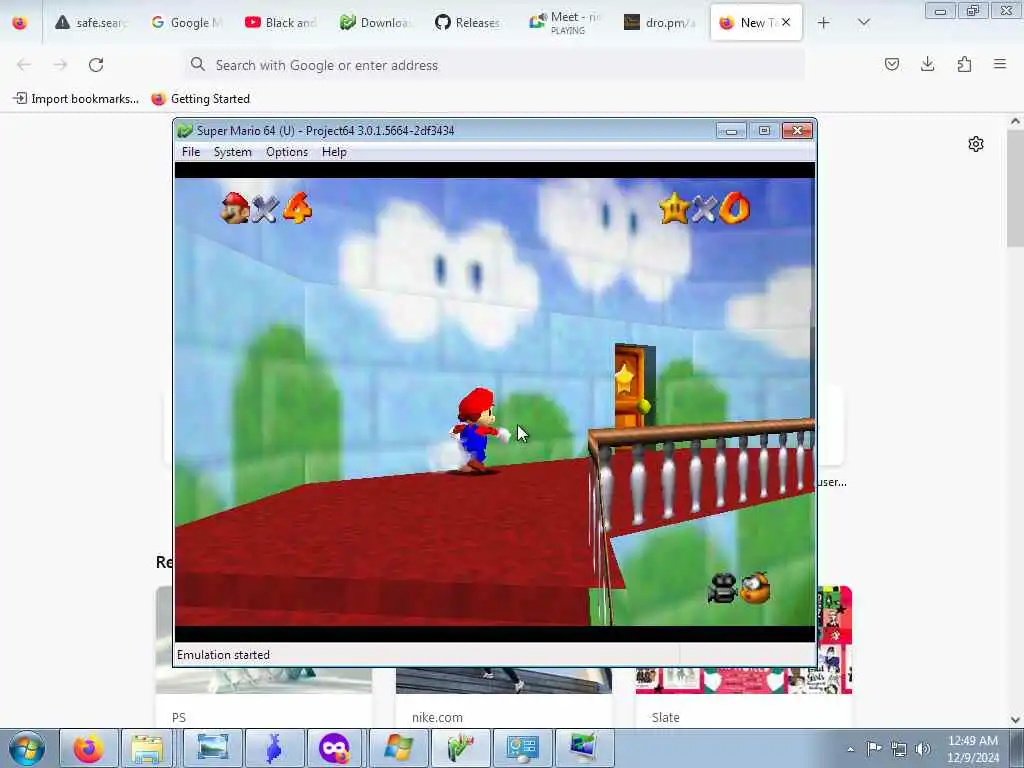Viewport: 1024px width, 768px height.
Task: Click the page scrollbar up arrow
Action: (x=1015, y=121)
